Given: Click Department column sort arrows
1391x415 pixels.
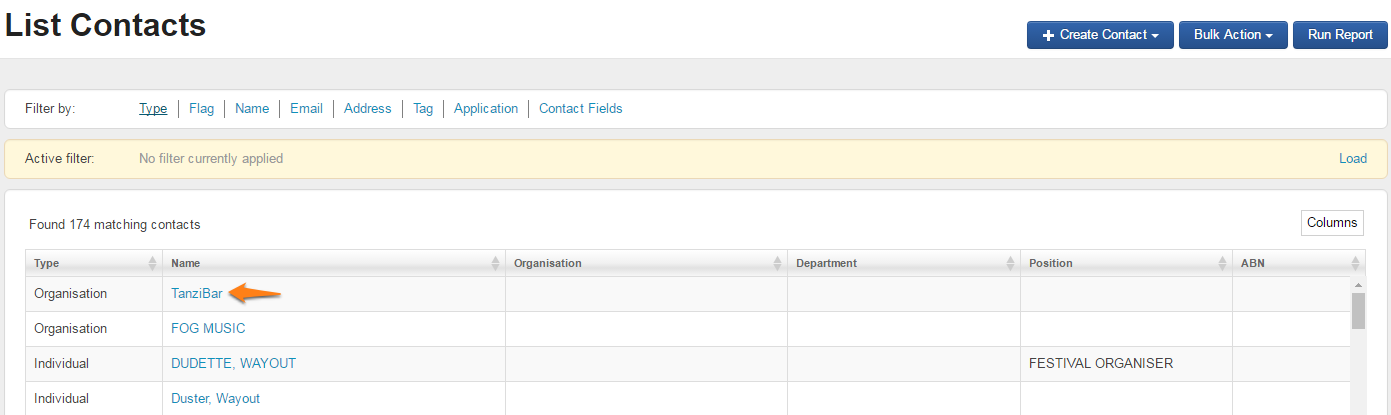Looking at the screenshot, I should click(x=1010, y=263).
